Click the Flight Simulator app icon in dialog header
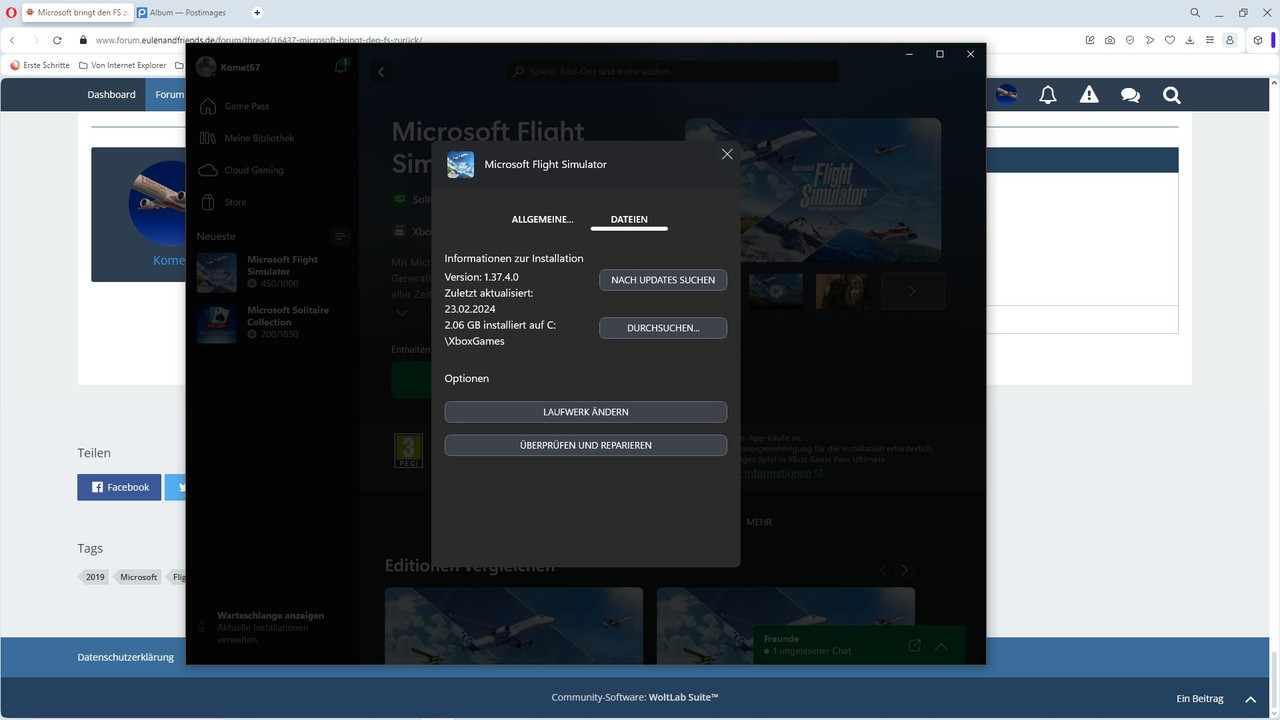The image size is (1280, 720). coord(460,164)
